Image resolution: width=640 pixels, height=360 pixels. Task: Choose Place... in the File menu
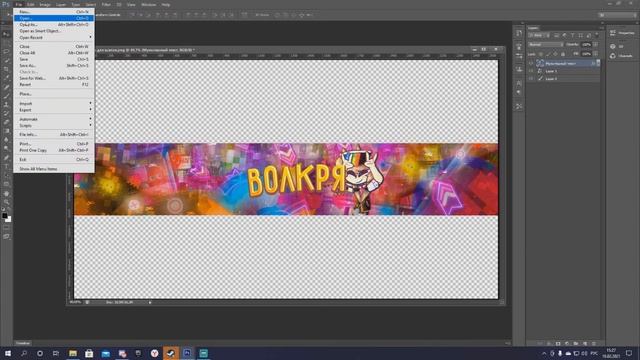pos(53,94)
